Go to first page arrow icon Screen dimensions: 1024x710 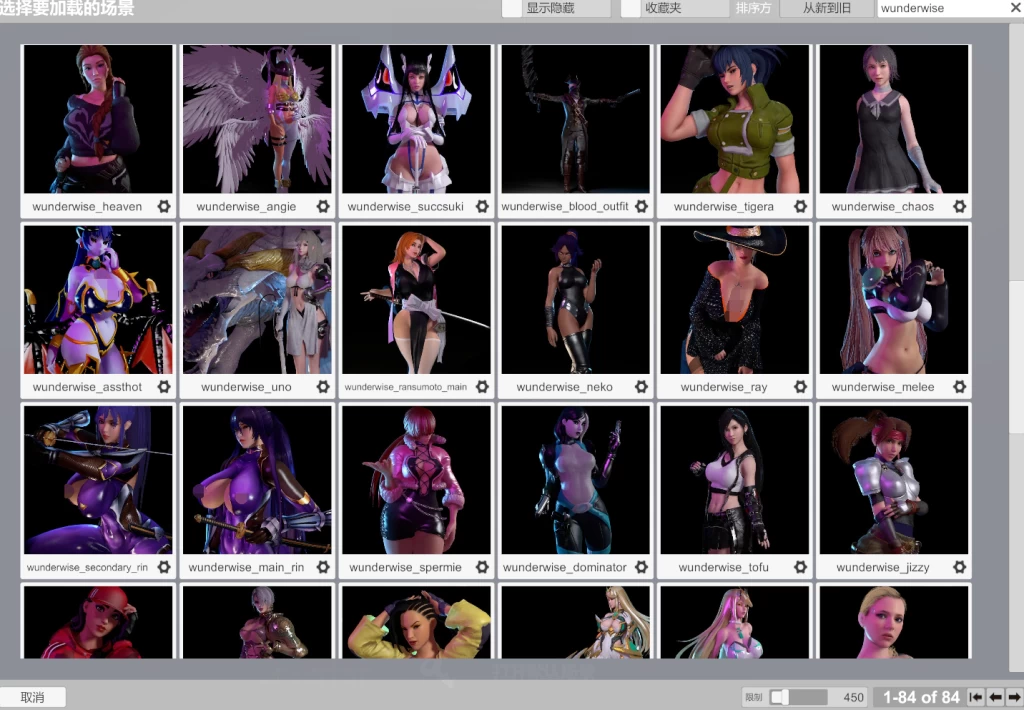[x=976, y=697]
